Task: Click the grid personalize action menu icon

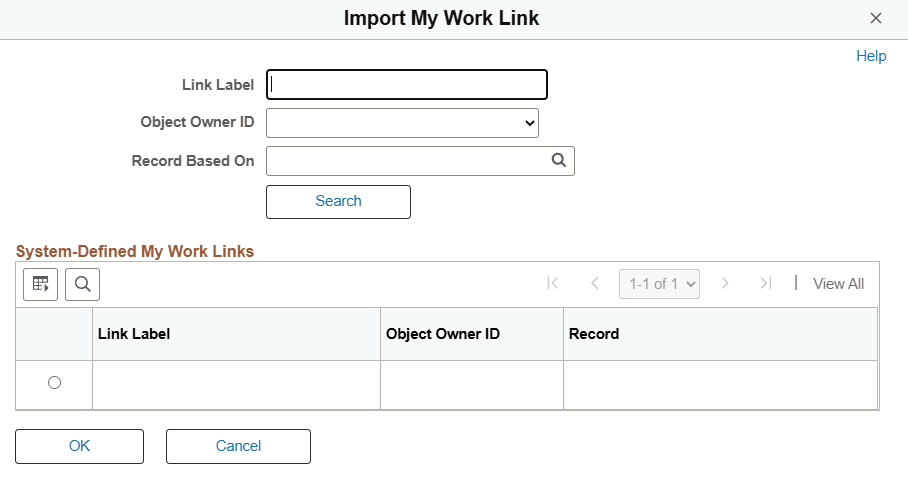Action: coord(40,284)
